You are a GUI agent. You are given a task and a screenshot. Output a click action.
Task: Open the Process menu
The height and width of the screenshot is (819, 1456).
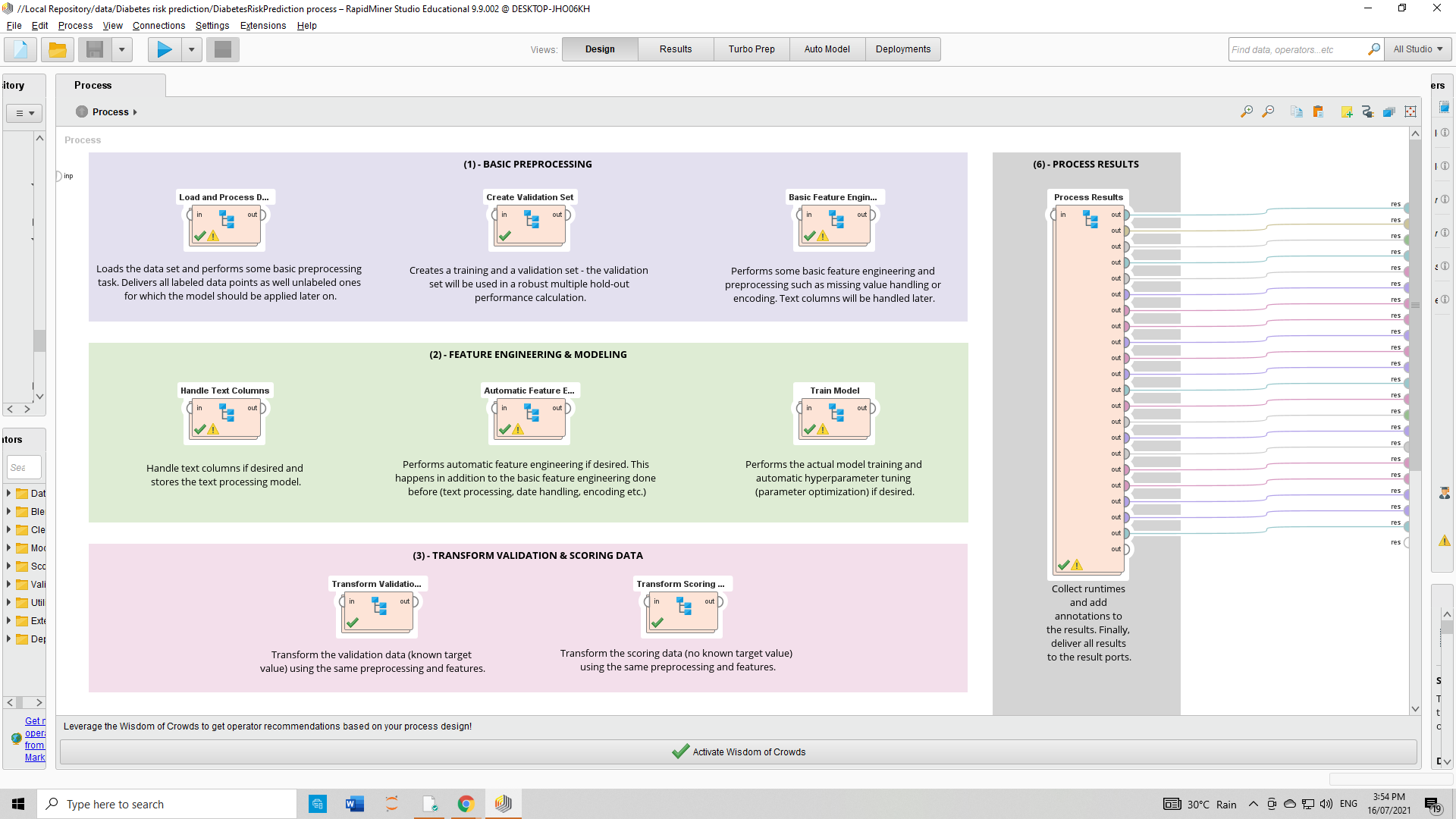point(75,26)
